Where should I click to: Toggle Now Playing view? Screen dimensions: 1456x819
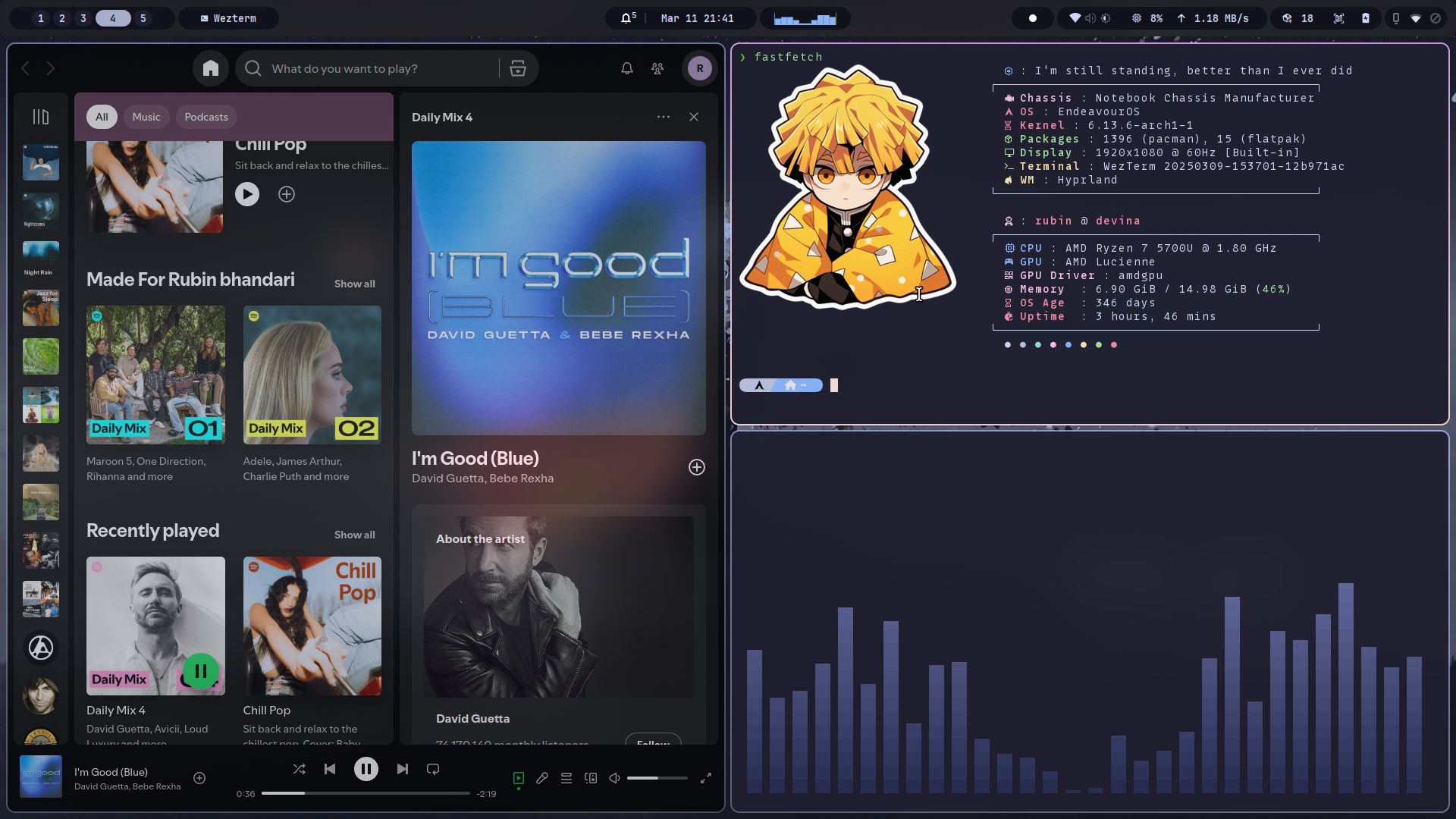[x=519, y=778]
